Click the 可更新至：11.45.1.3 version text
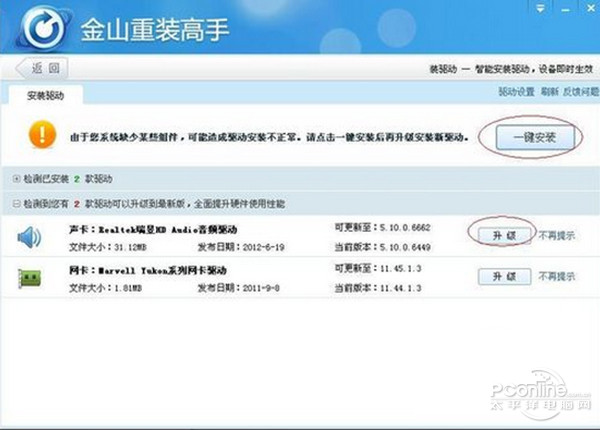The height and width of the screenshot is (430, 600). pos(378,269)
